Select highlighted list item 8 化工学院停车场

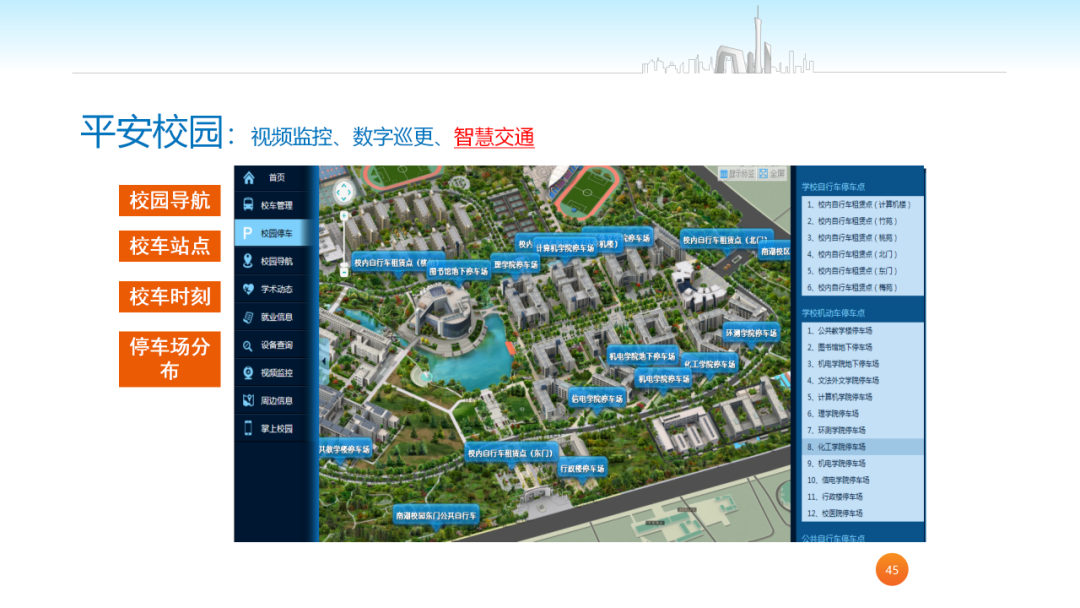coord(862,447)
